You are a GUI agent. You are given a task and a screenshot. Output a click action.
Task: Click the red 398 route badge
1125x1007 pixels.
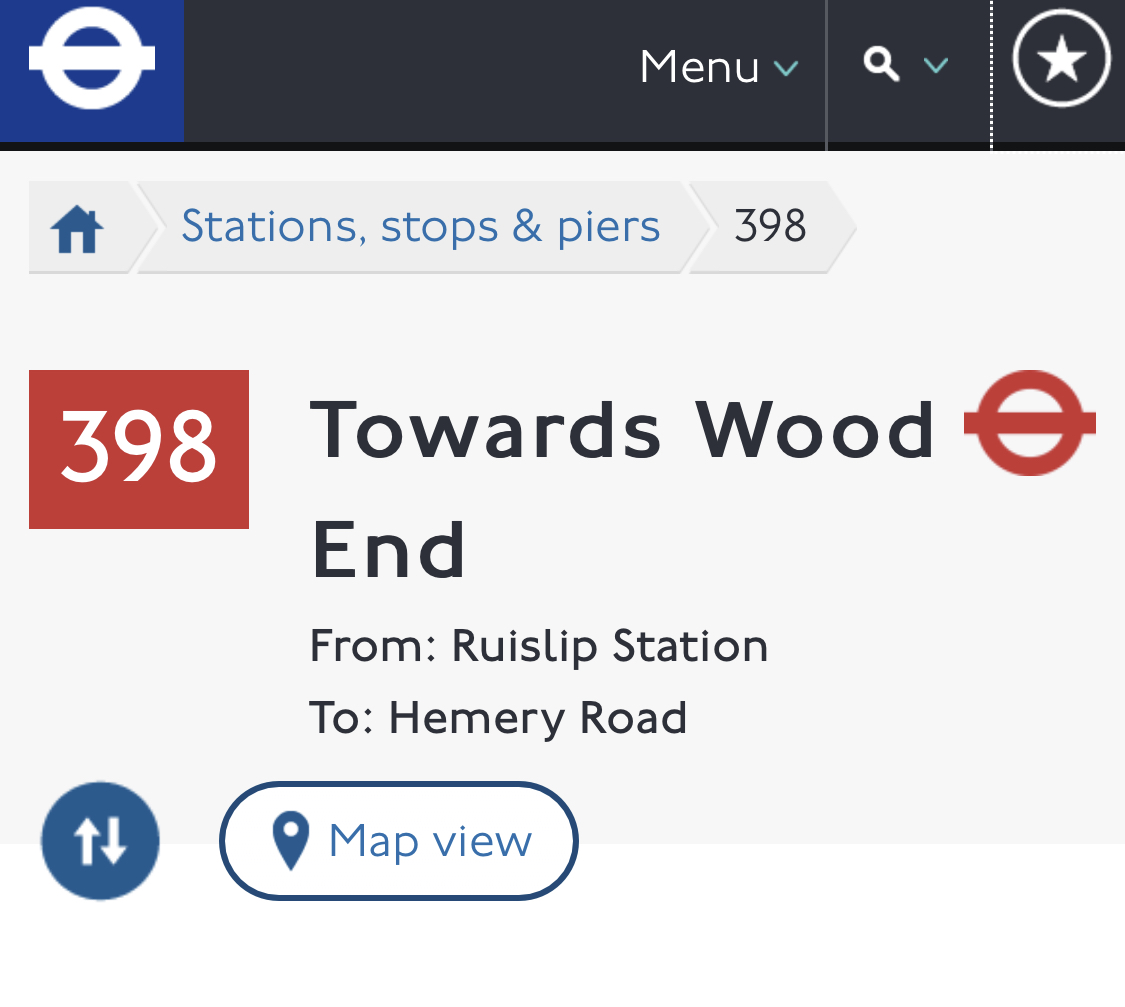point(139,450)
